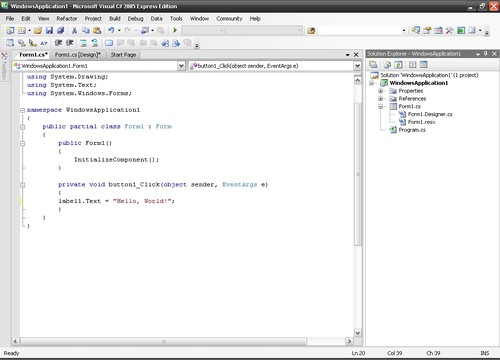Click the Save All toolbar icon
This screenshot has height=360, width=500.
coord(60,31)
